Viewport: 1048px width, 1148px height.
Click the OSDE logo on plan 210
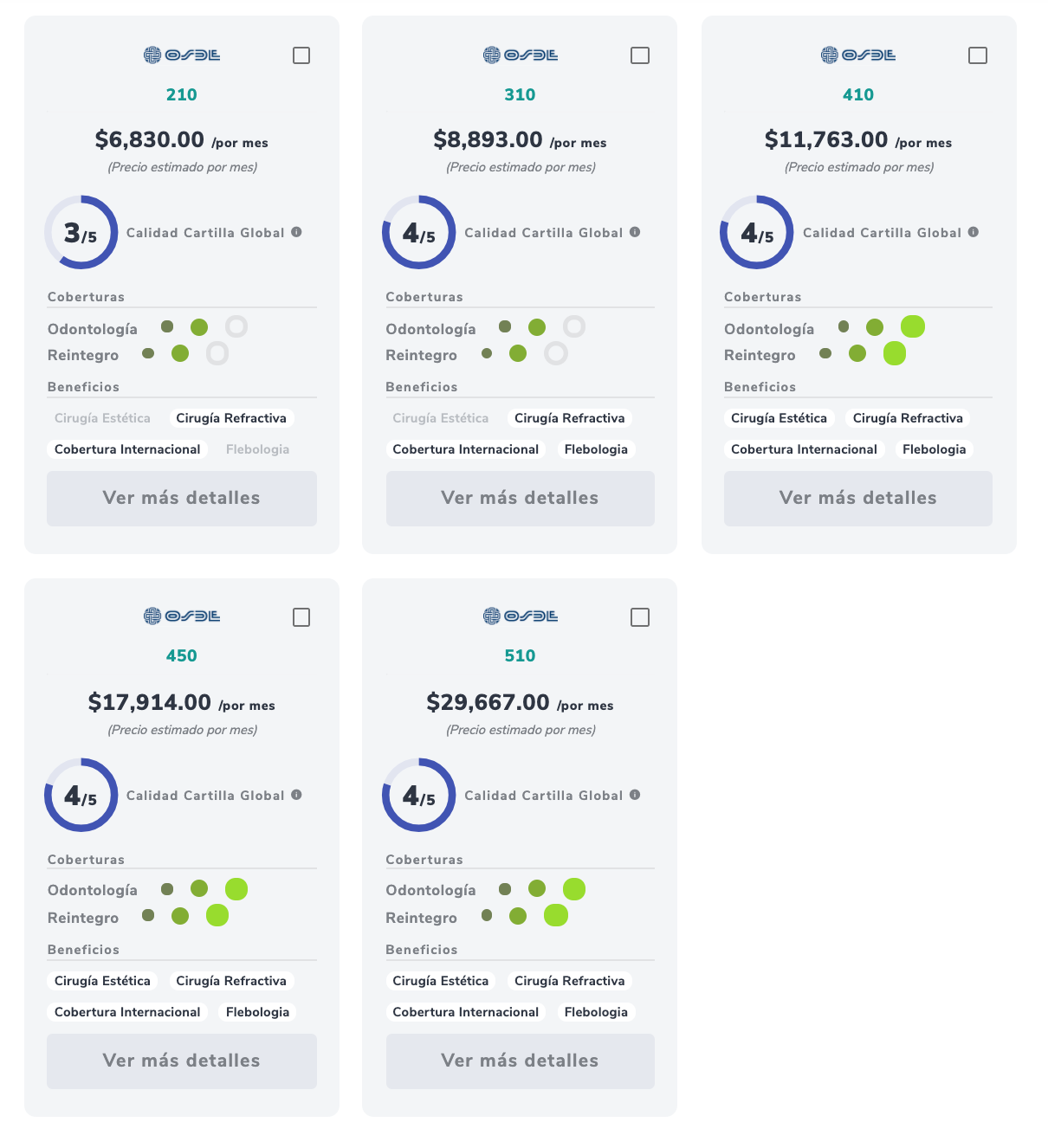click(182, 55)
